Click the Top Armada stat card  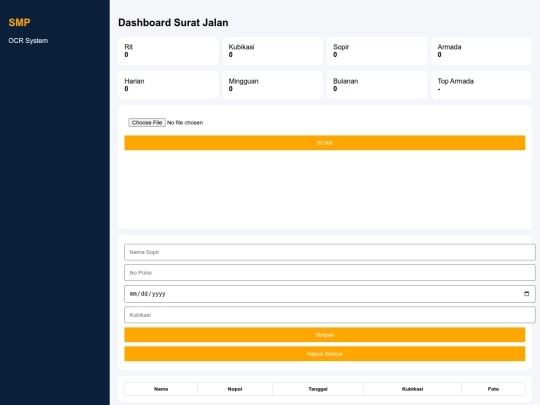click(481, 85)
